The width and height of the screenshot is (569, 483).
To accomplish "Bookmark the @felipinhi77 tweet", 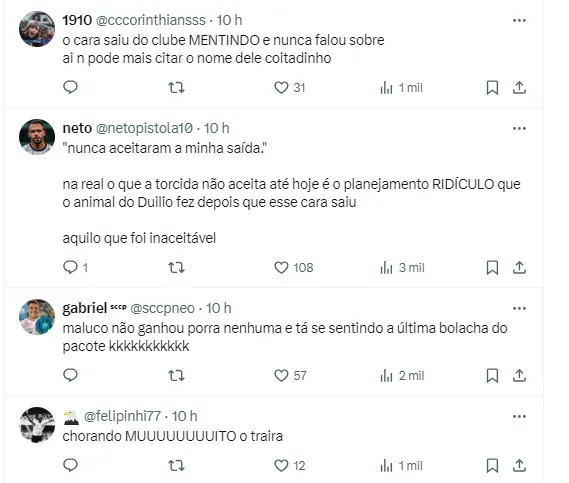I will coord(492,466).
